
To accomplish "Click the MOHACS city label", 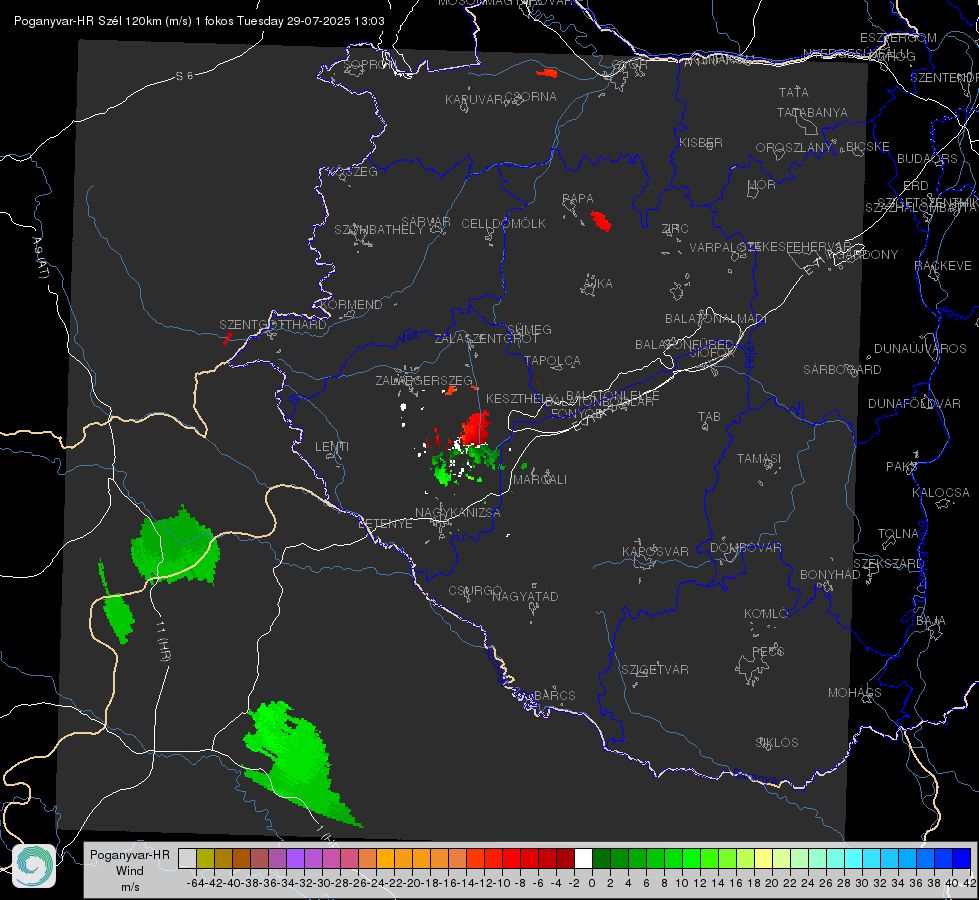I will point(855,693).
